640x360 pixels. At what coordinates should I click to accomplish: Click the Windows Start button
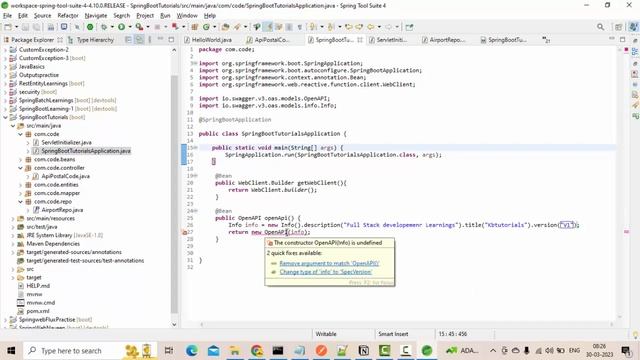tap(11, 351)
